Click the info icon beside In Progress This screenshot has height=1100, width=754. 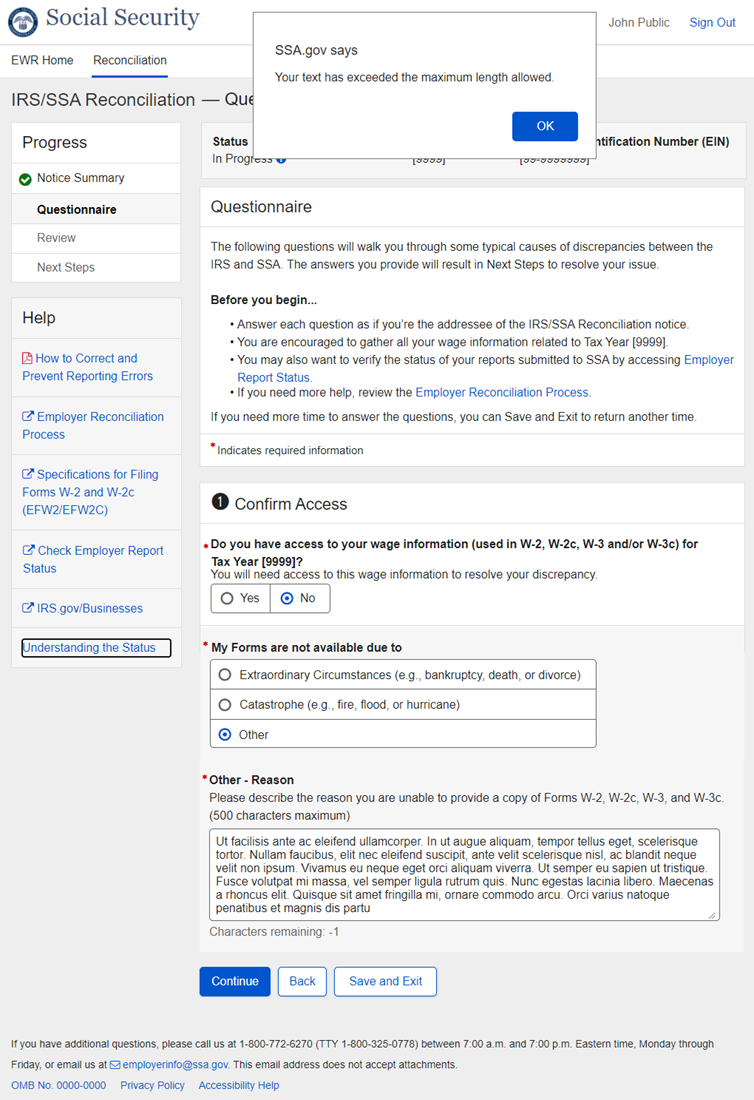pyautogui.click(x=281, y=159)
